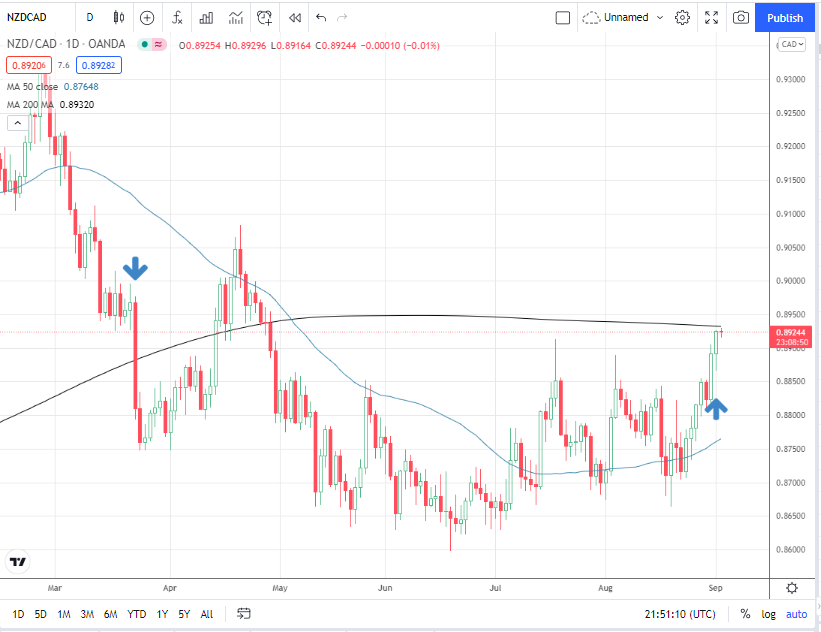The width and height of the screenshot is (821, 632).
Task: Toggle percent scale mode
Action: [x=745, y=614]
